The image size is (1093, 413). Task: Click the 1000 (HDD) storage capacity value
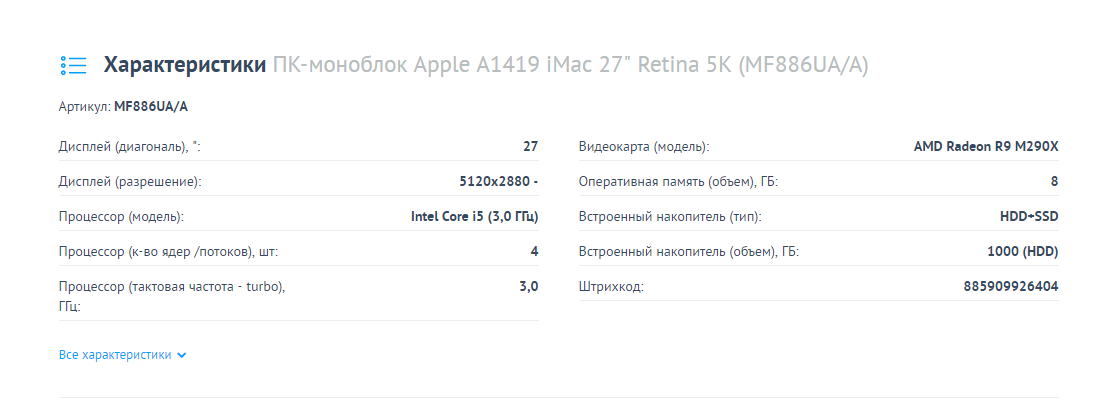point(1023,252)
